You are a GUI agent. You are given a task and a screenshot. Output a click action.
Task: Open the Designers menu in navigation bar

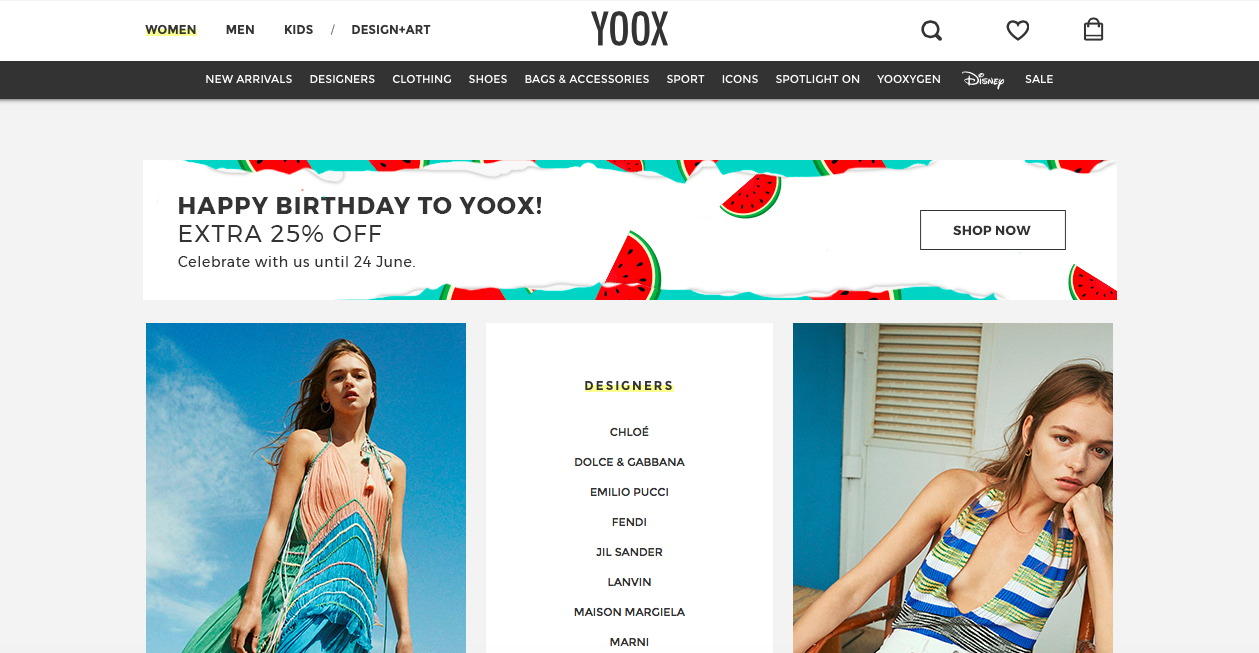click(342, 79)
